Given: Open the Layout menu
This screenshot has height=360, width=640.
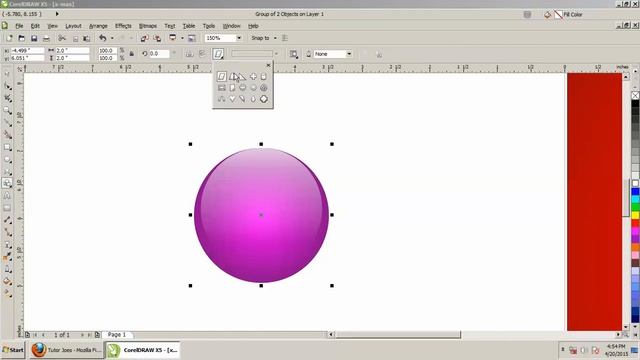Looking at the screenshot, I should [73, 26].
